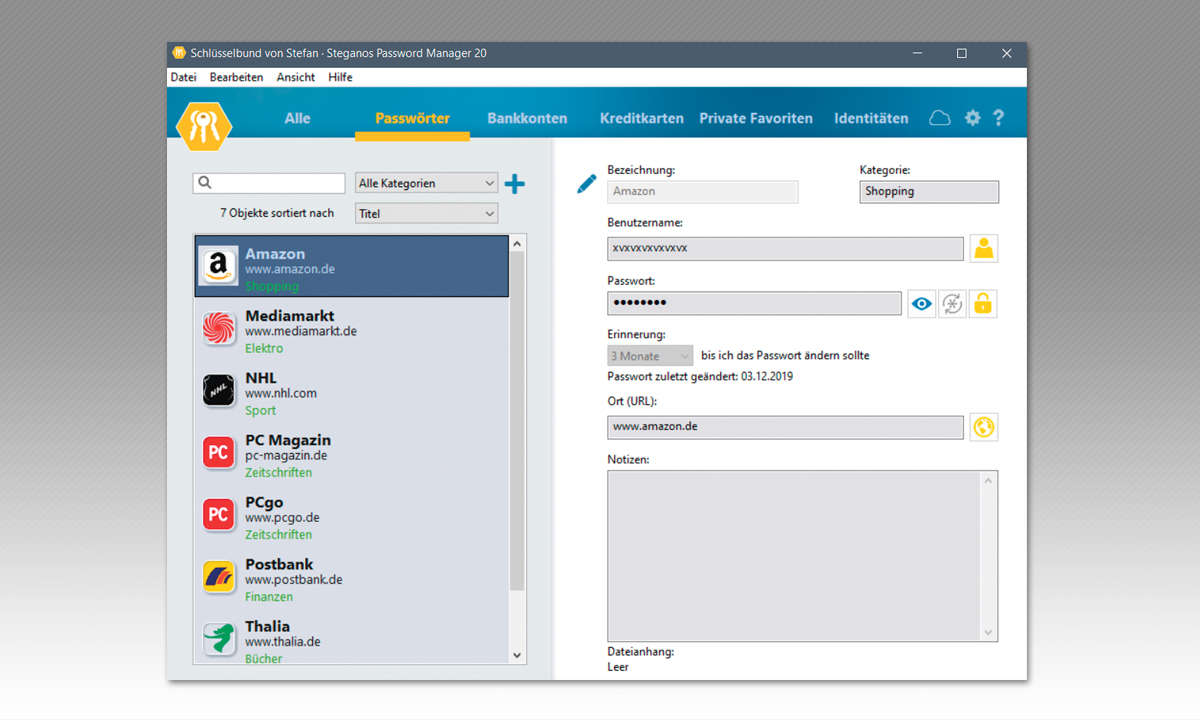This screenshot has height=720, width=1200.
Task: Select the Postbank entry title
Action: click(x=279, y=564)
